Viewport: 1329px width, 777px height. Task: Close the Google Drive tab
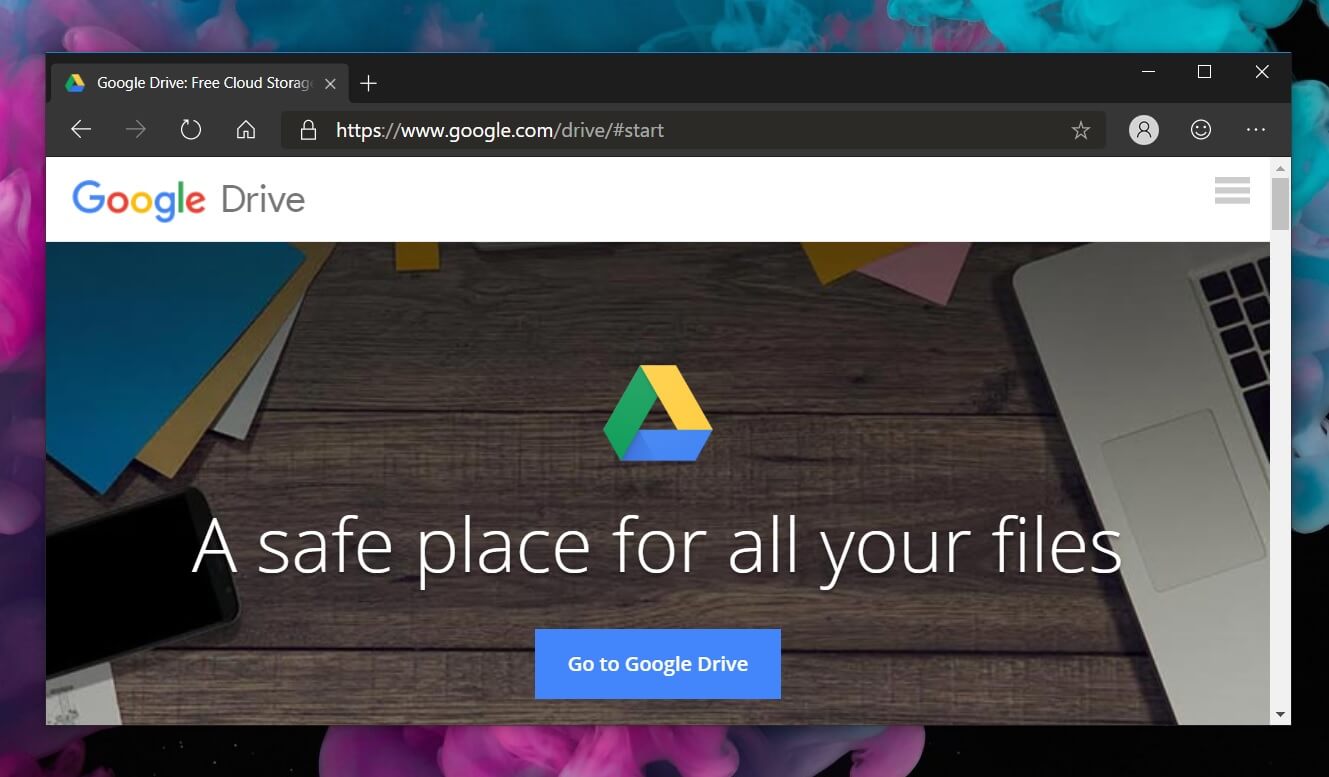point(330,84)
